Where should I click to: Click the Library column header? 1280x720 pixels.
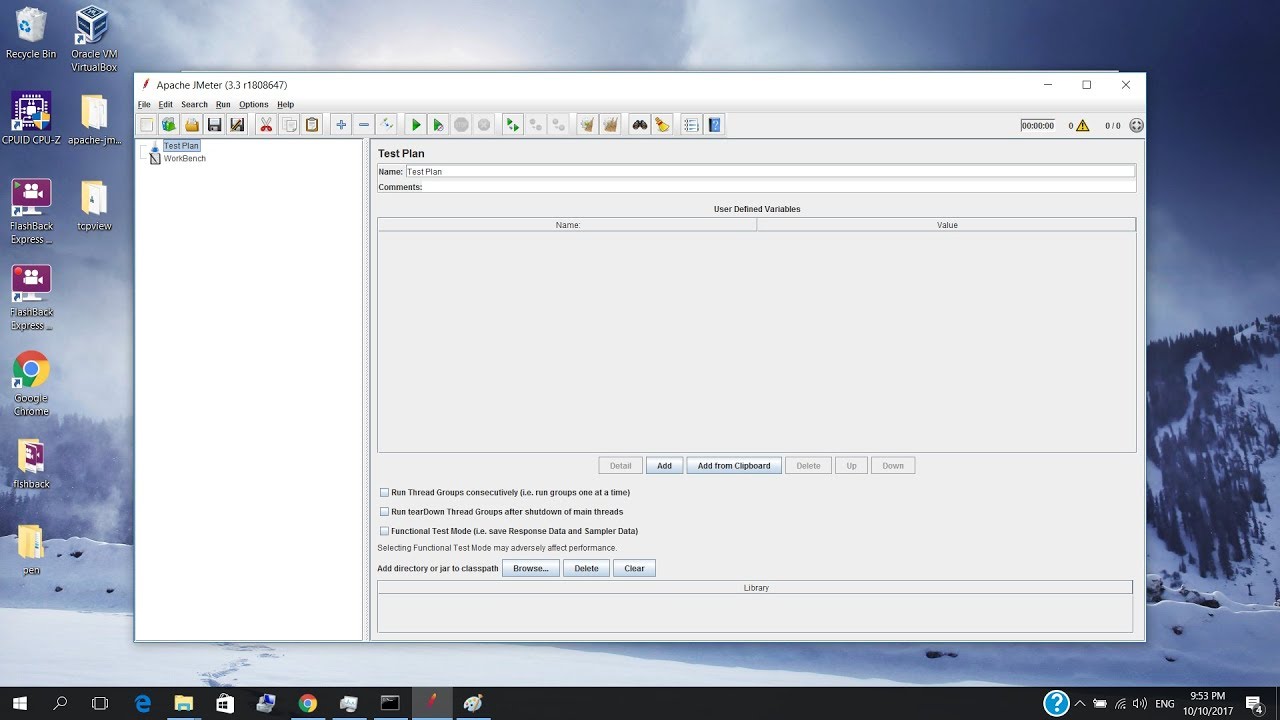756,588
